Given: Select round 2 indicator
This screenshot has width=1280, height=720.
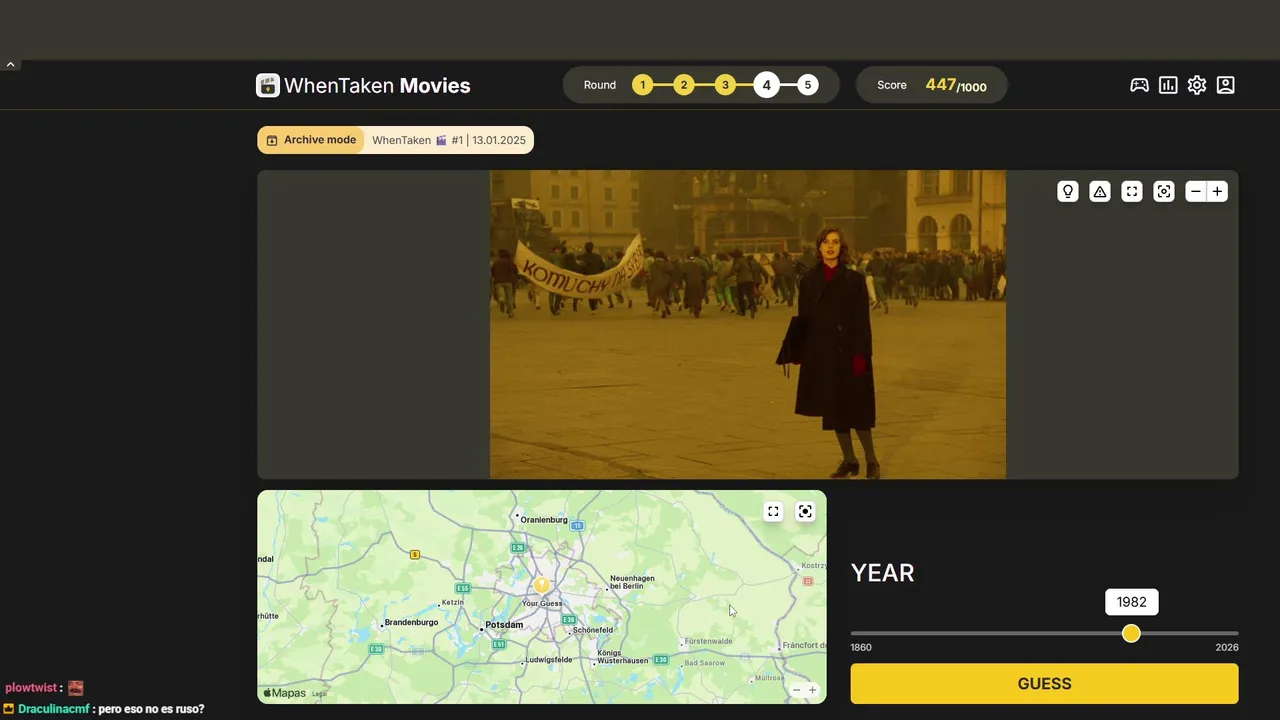Looking at the screenshot, I should pyautogui.click(x=684, y=85).
